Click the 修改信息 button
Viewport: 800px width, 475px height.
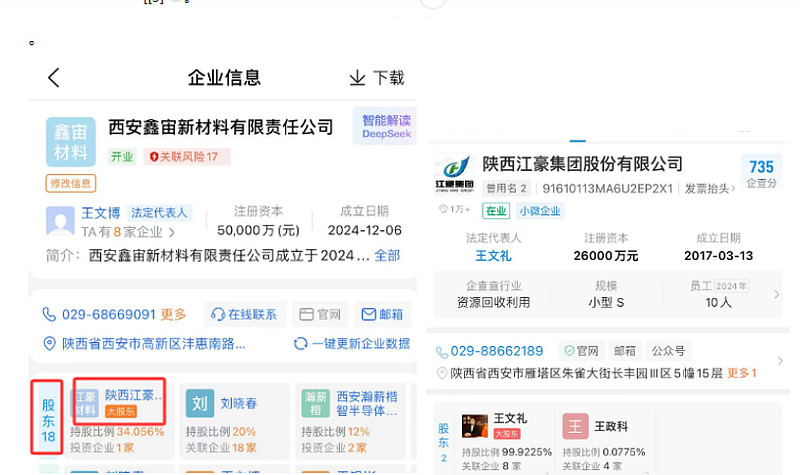[x=71, y=183]
